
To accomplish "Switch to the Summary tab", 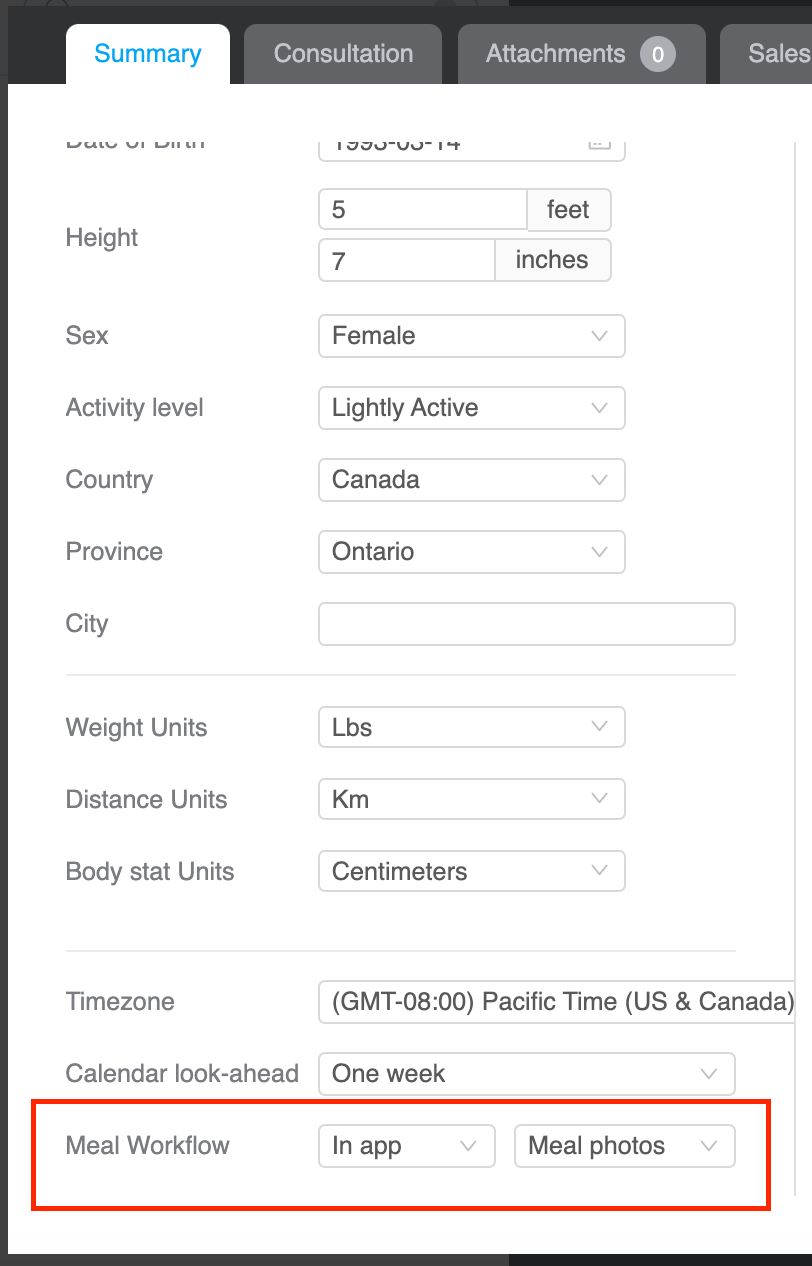I will (148, 54).
